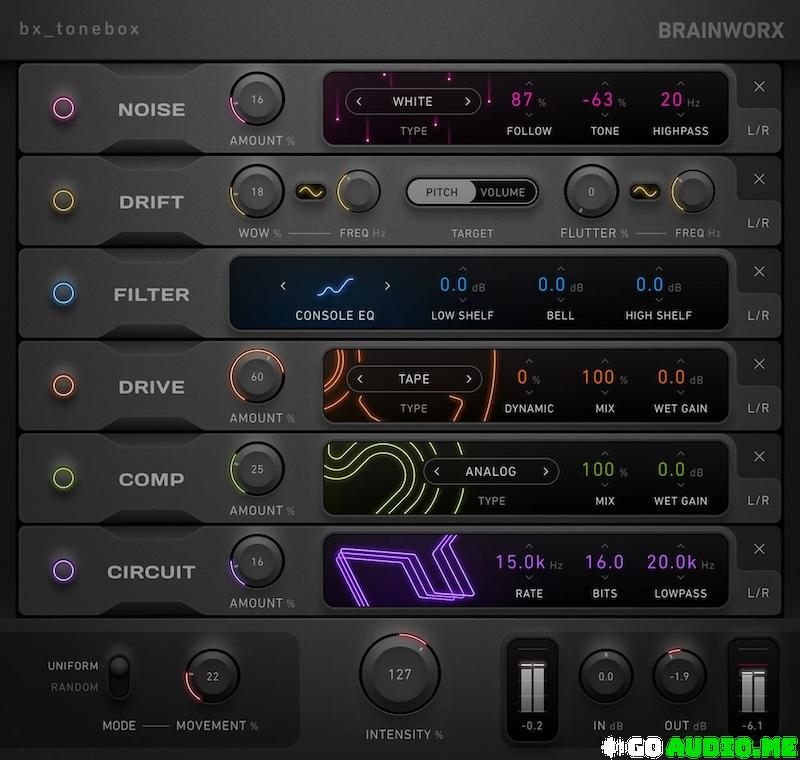This screenshot has width=800, height=760.
Task: Disable the Filter module power button
Action: tap(63, 294)
